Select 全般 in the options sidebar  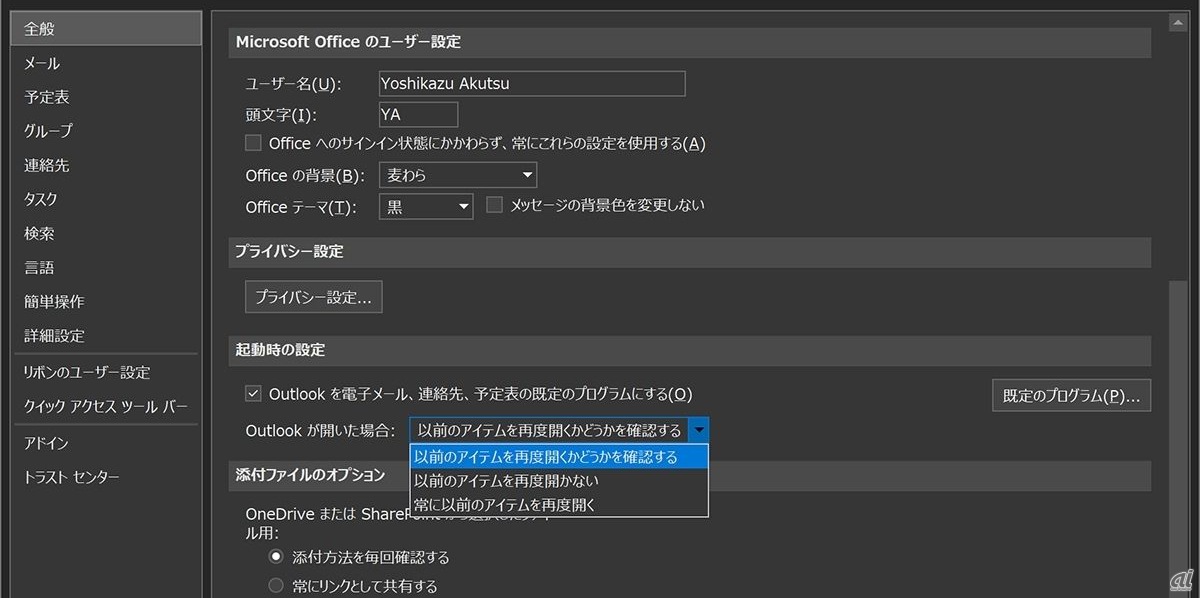(106, 29)
